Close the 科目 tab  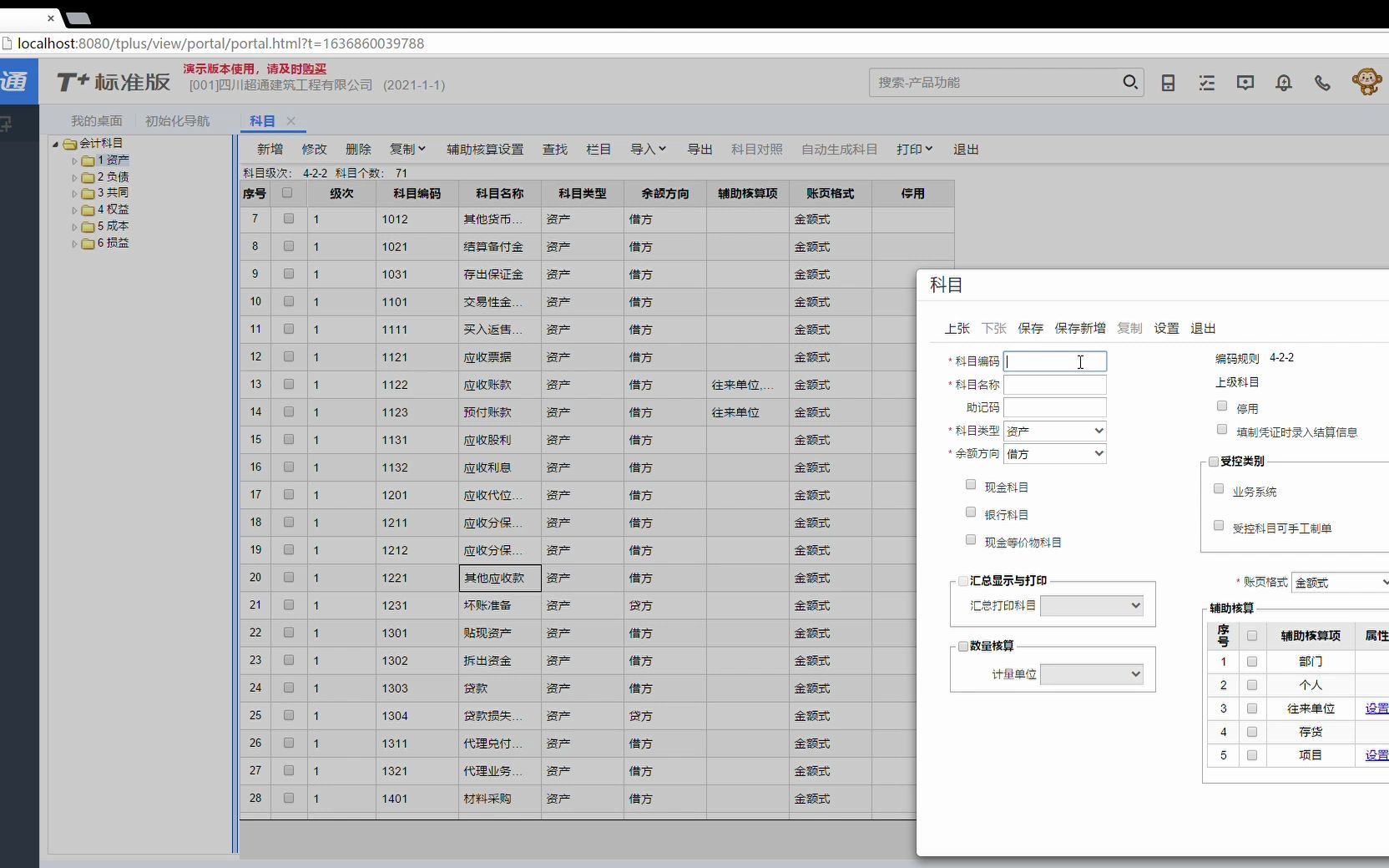290,121
